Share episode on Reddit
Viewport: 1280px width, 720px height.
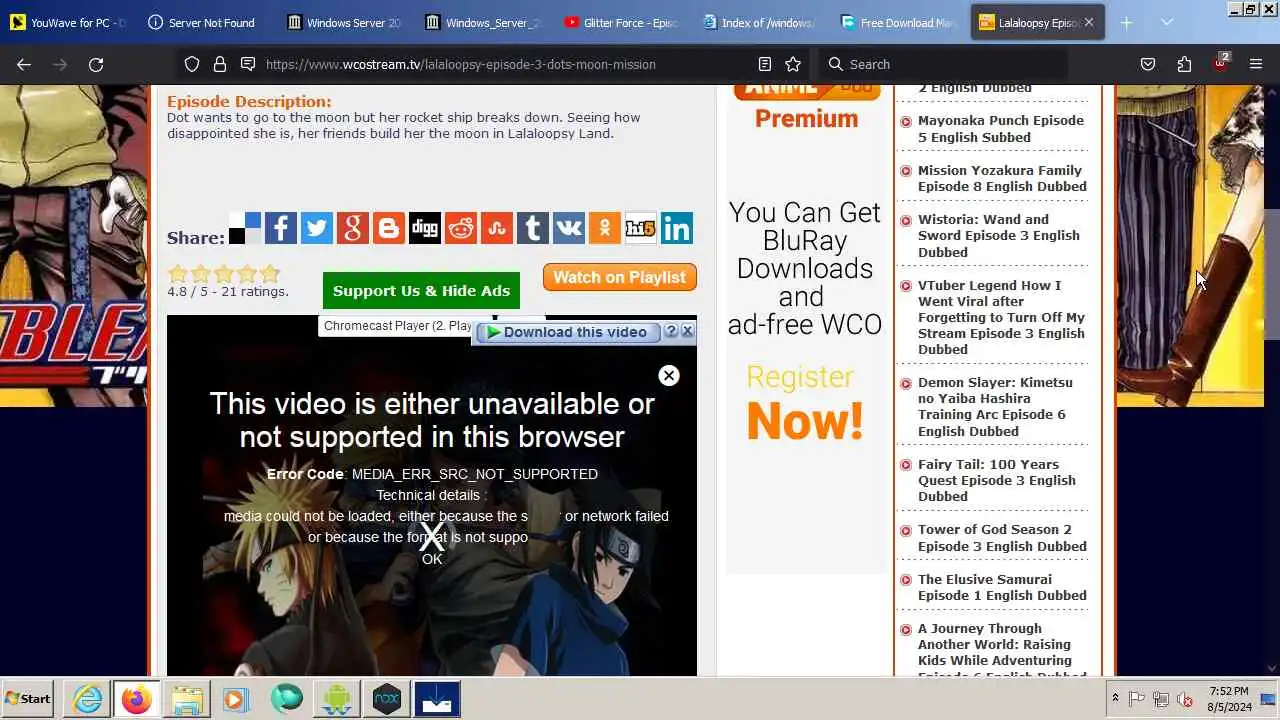[461, 228]
